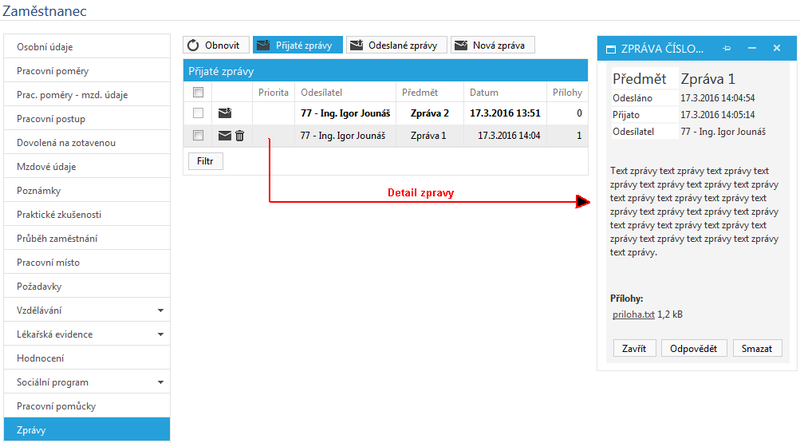800x443 pixels.
Task: Click the window icon next to ZPRÁVA ČÍSLO title
Action: pos(611,49)
